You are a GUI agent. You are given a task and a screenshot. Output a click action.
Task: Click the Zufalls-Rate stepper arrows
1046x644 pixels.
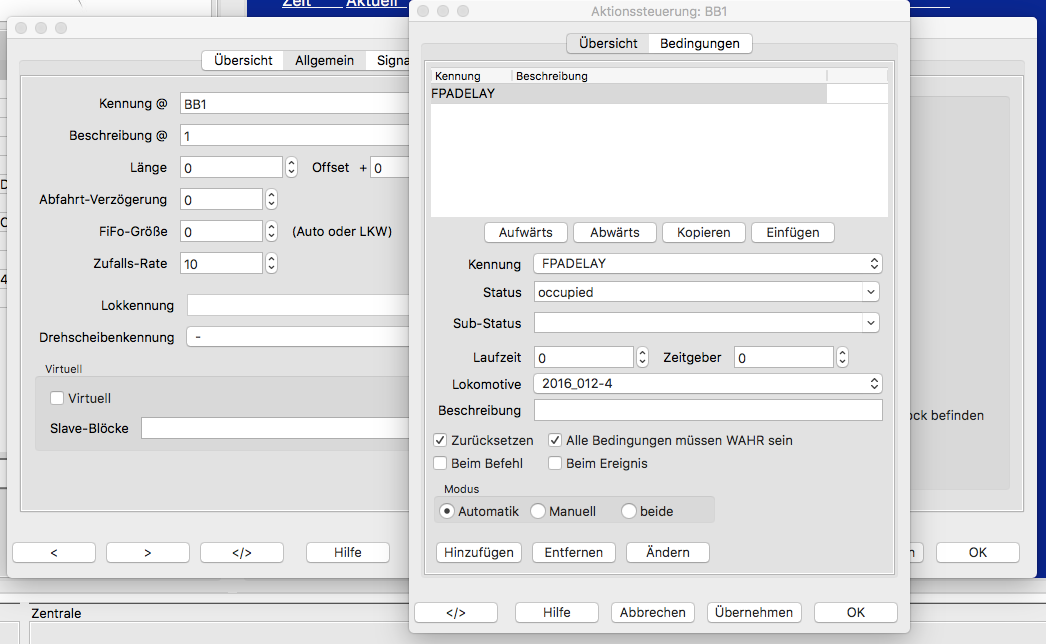[x=271, y=263]
